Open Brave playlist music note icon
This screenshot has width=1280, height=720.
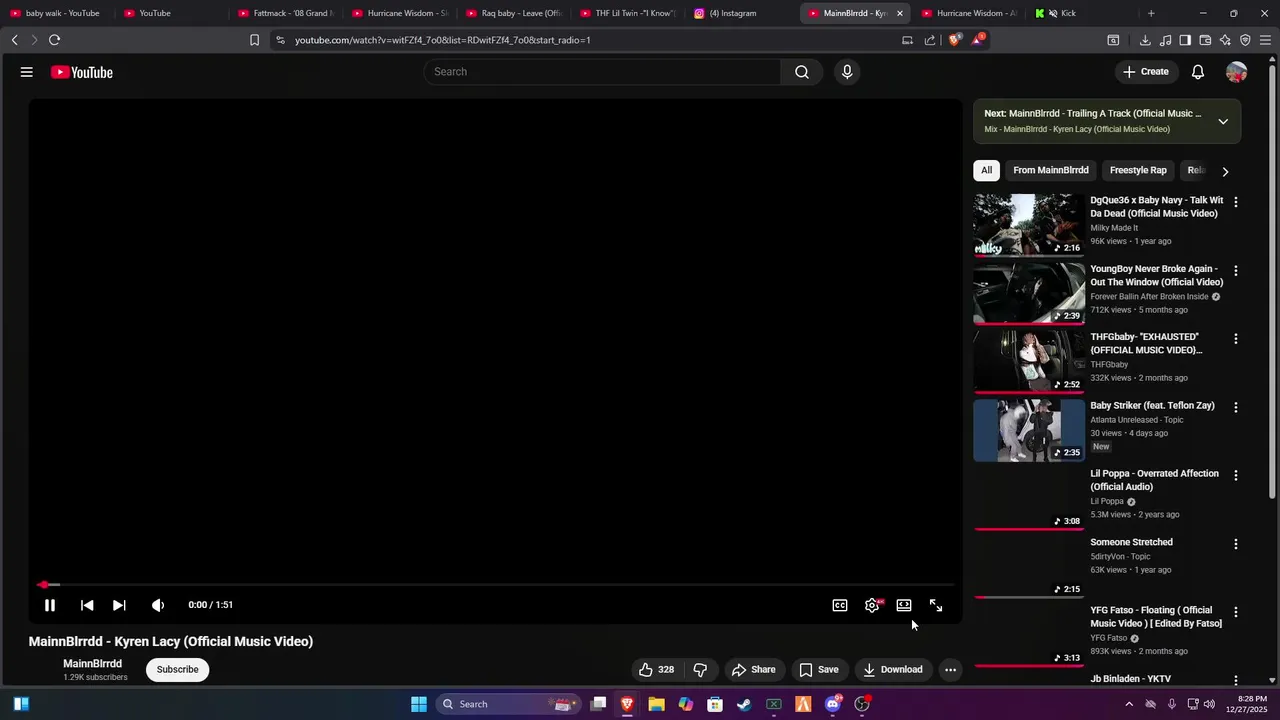coord(1165,40)
